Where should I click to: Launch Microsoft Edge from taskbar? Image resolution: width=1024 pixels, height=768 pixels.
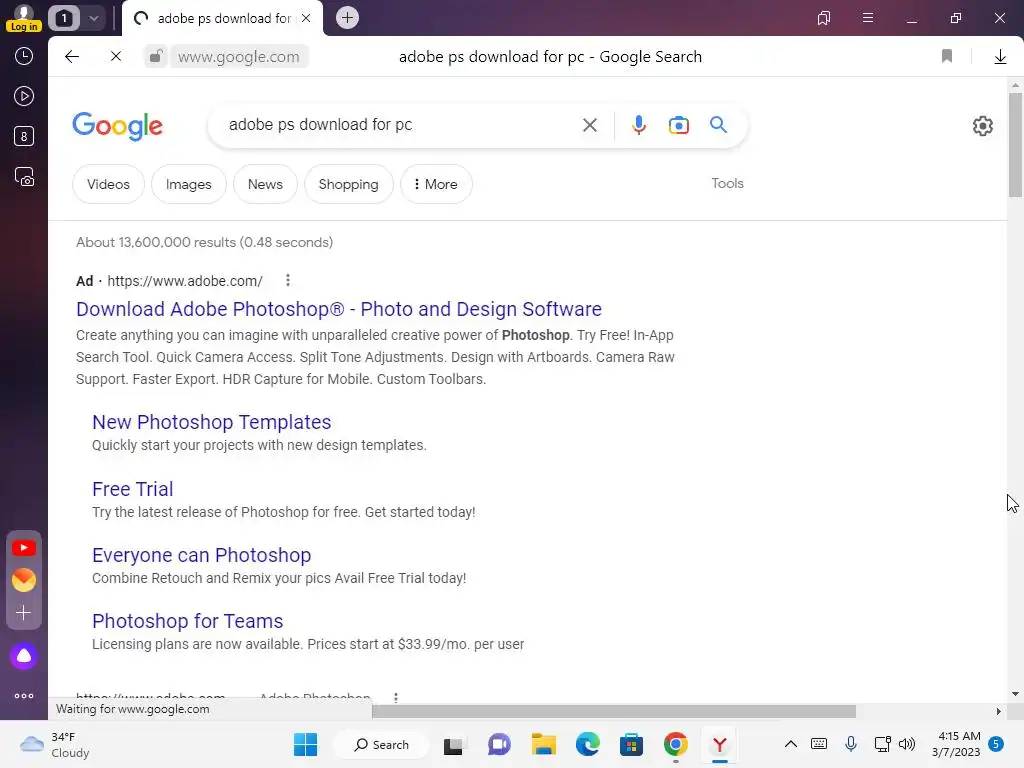(x=588, y=744)
